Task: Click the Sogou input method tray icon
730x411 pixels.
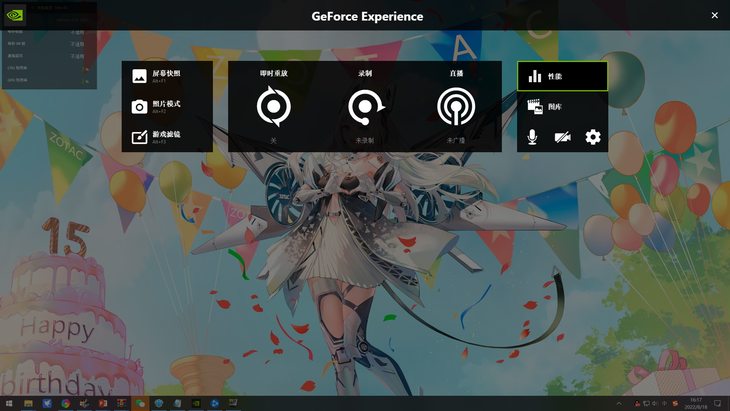Action: tap(675, 404)
